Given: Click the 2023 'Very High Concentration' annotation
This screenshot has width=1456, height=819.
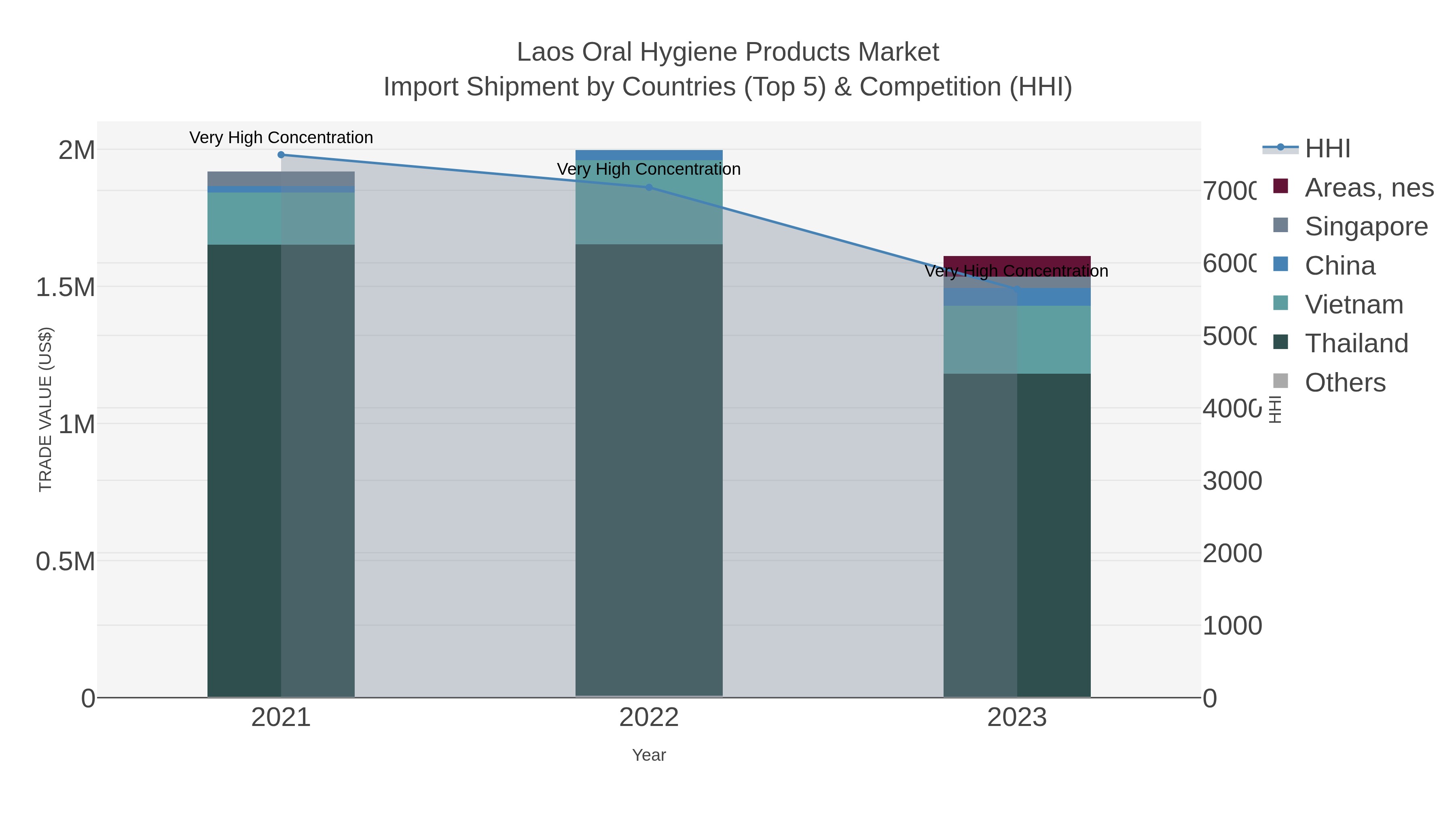Looking at the screenshot, I should [1016, 271].
